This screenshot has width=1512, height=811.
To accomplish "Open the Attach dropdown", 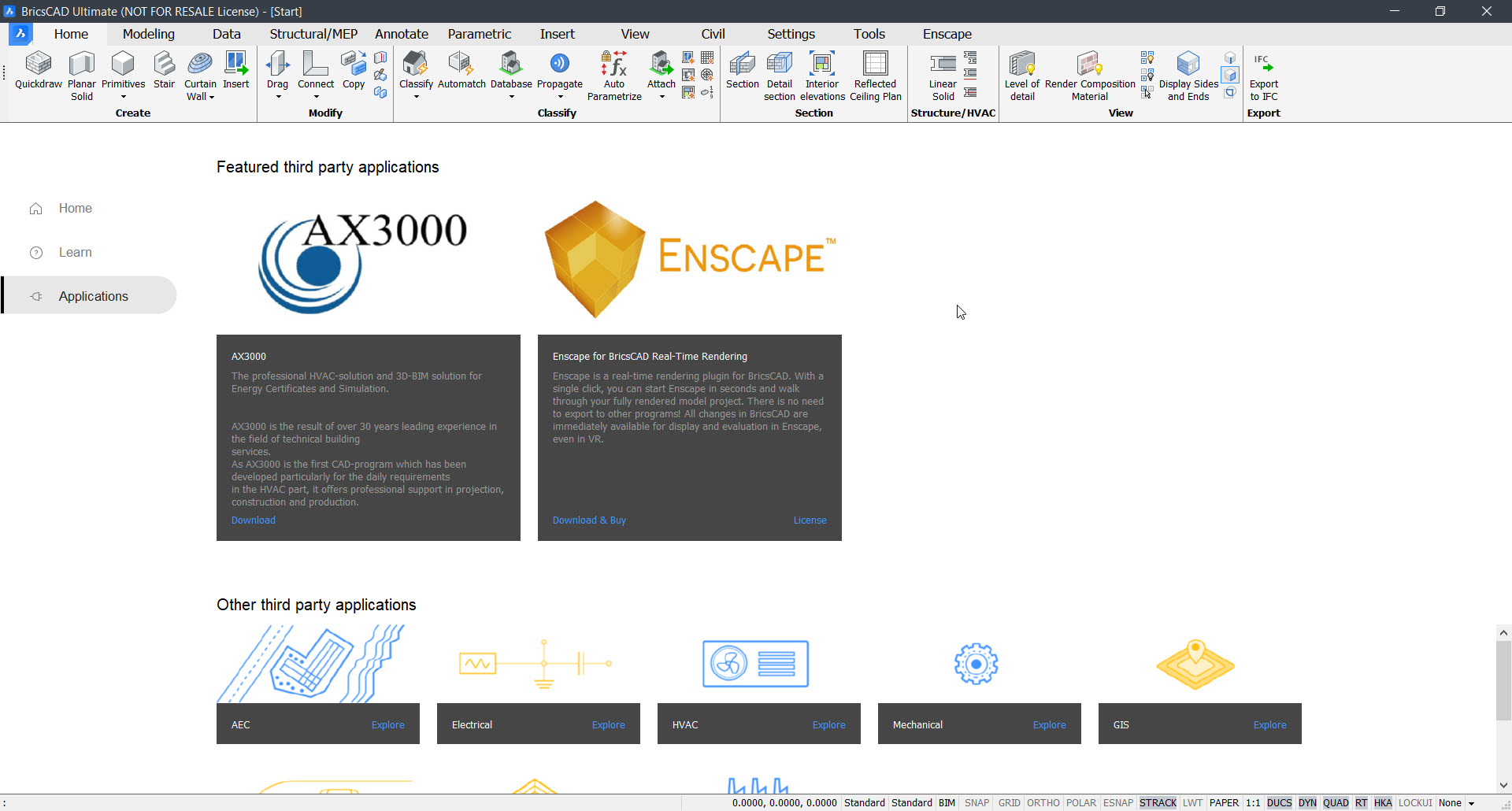I will point(661,97).
